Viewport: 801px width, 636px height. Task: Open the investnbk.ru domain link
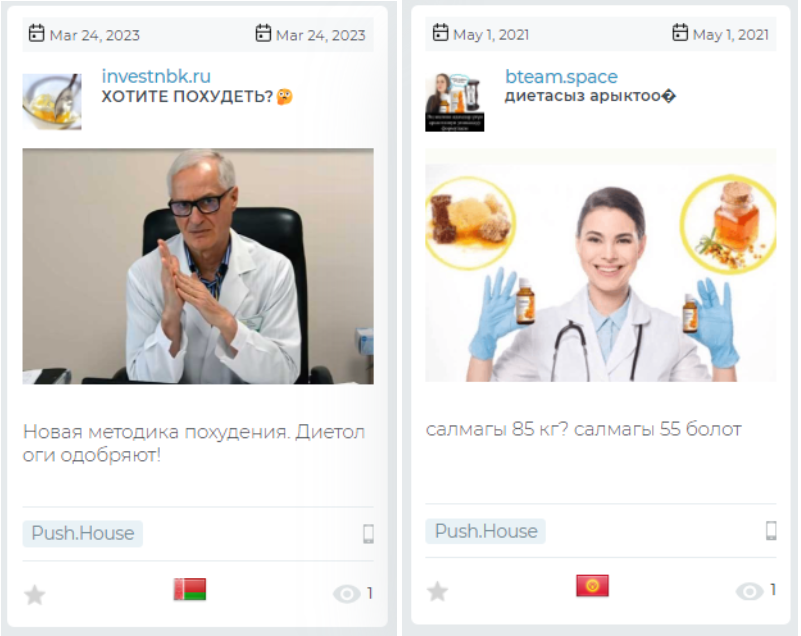click(156, 76)
